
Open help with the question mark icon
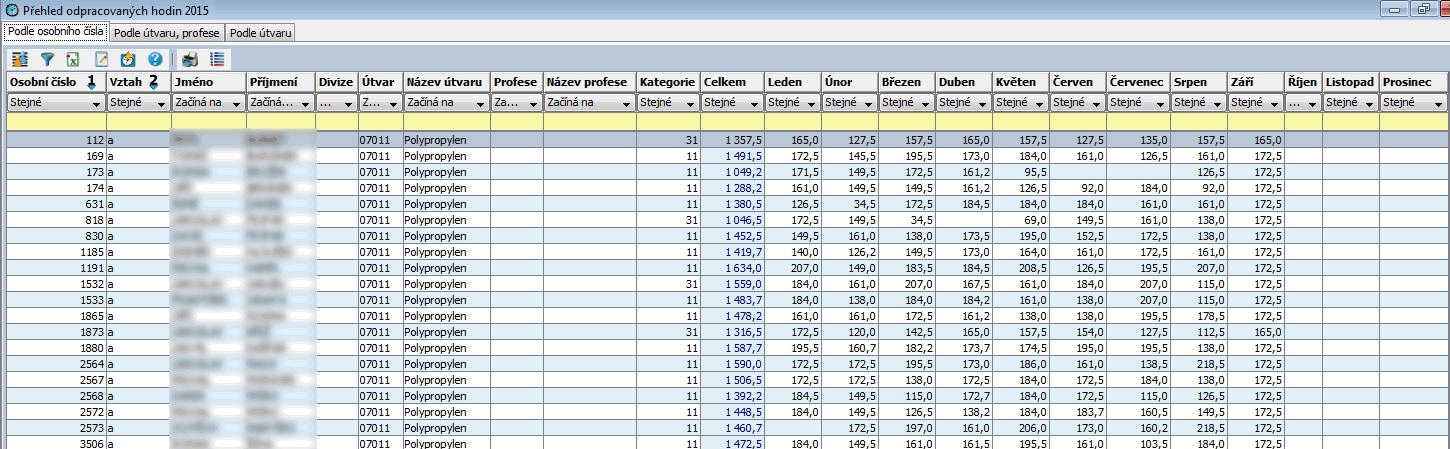[155, 59]
